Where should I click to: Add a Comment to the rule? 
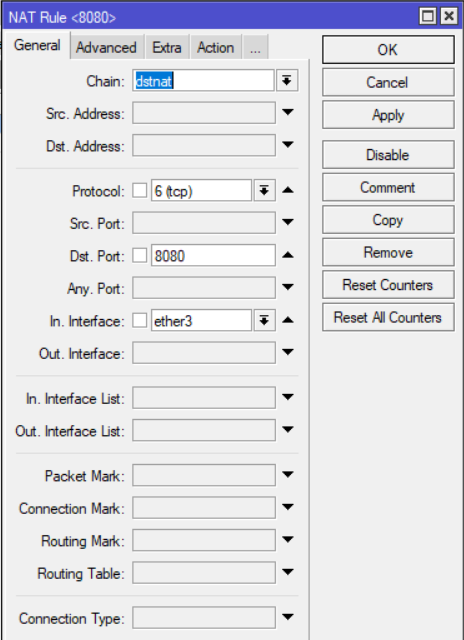click(388, 187)
